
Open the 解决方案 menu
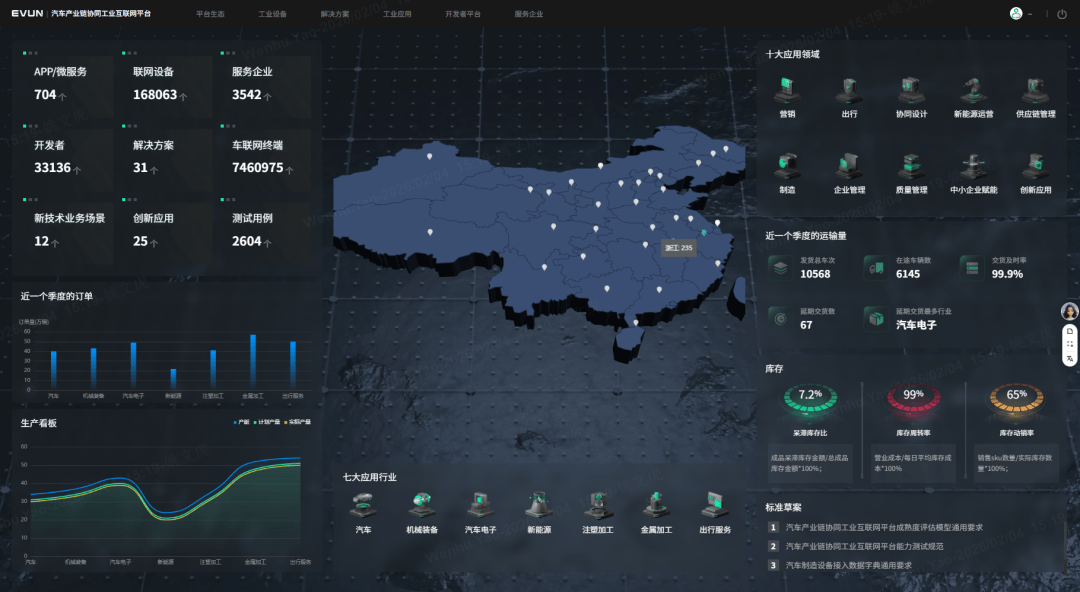tap(335, 15)
